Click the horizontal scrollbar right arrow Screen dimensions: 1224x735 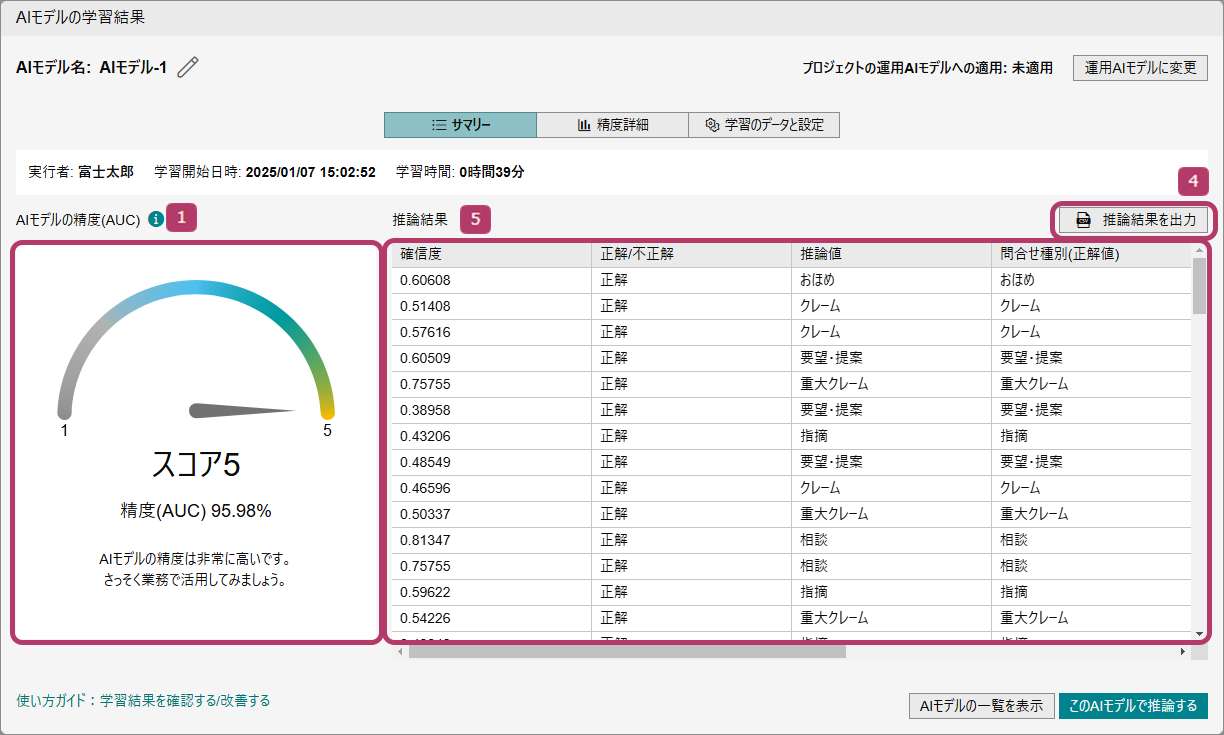point(1183,651)
